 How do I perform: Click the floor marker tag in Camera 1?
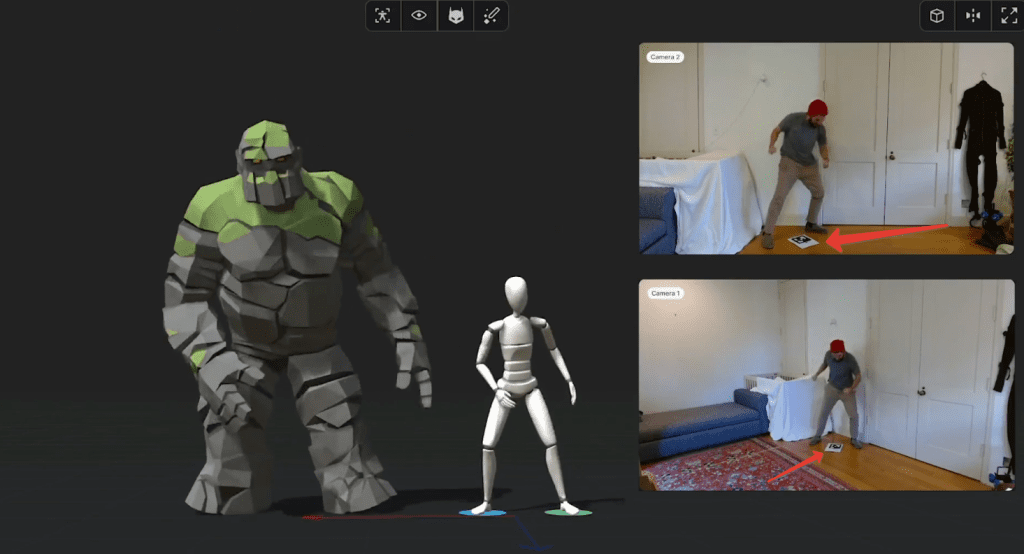[x=833, y=448]
